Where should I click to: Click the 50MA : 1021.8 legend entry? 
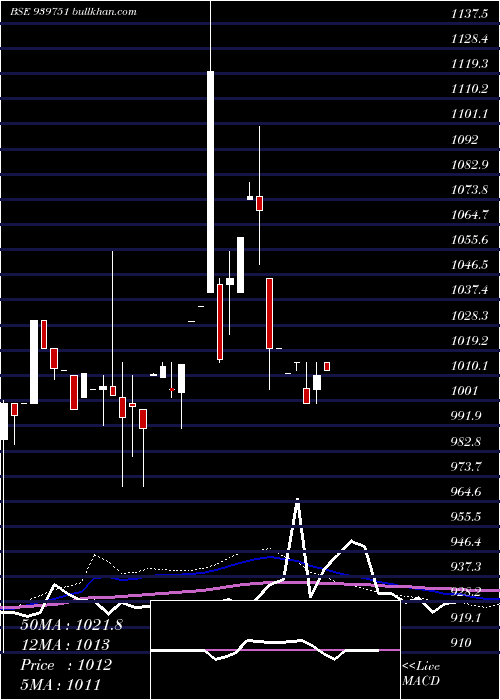(71, 625)
